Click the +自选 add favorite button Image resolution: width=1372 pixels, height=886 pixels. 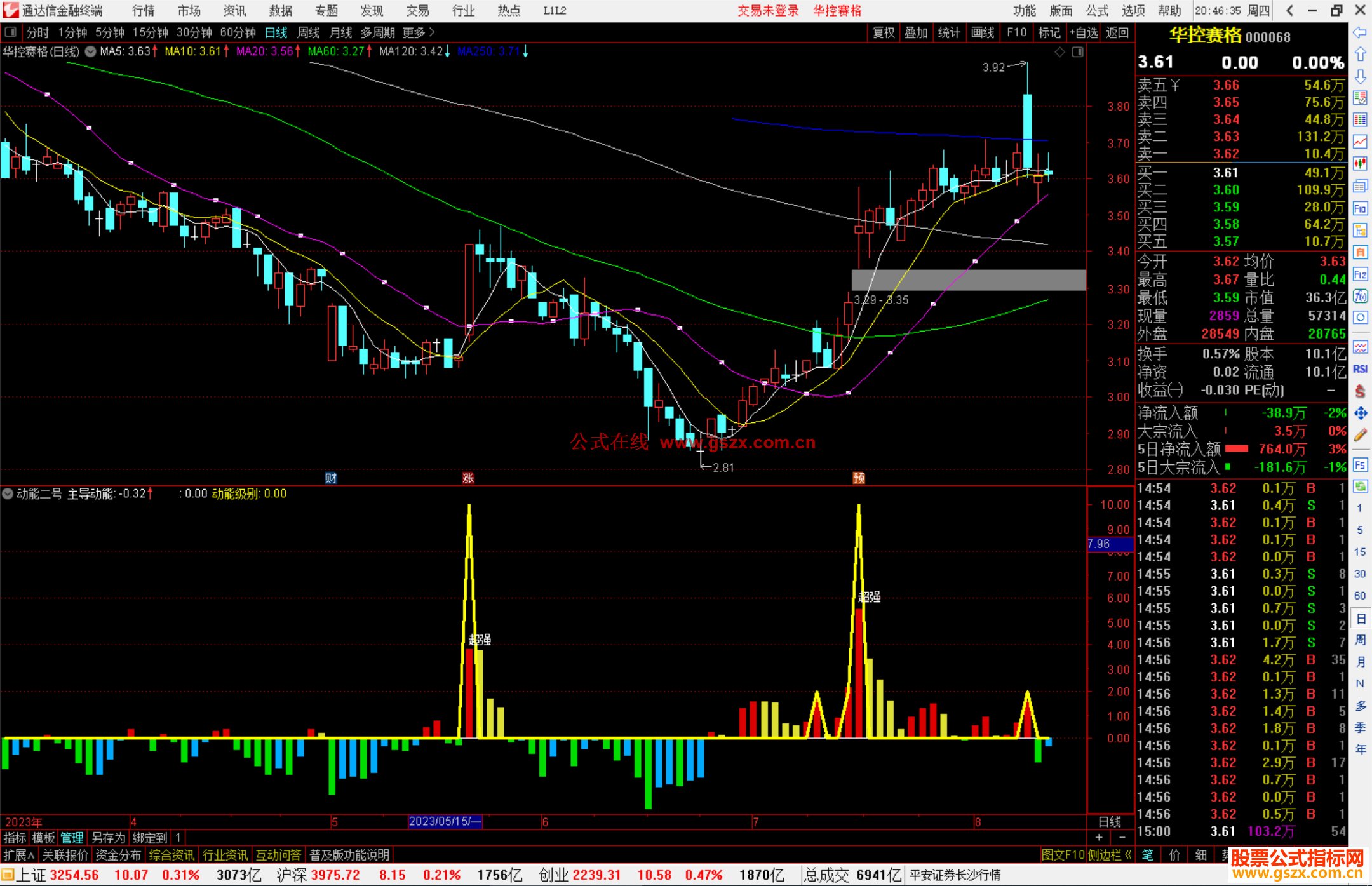pos(1083,32)
